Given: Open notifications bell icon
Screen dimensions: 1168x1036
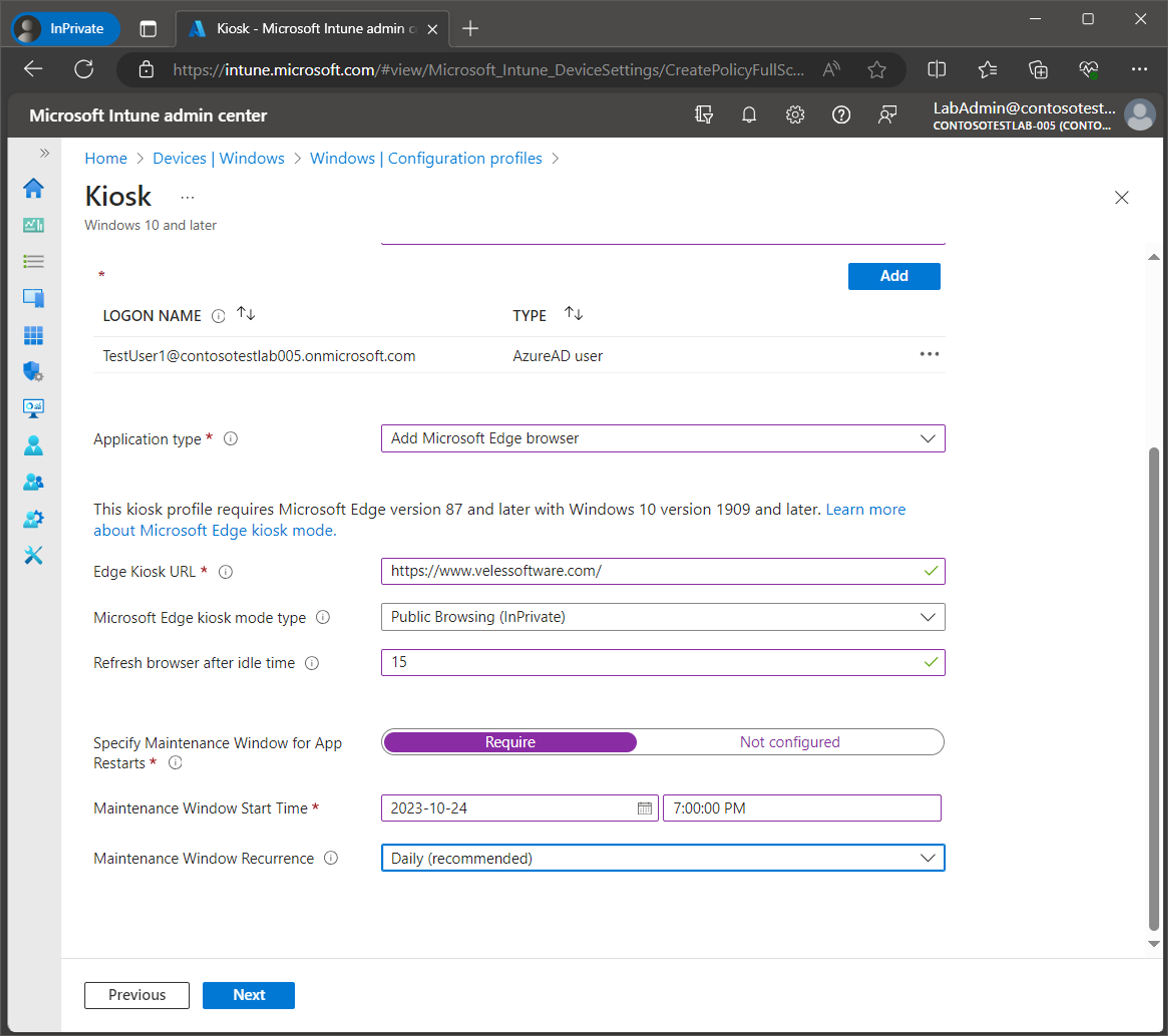Looking at the screenshot, I should (749, 115).
